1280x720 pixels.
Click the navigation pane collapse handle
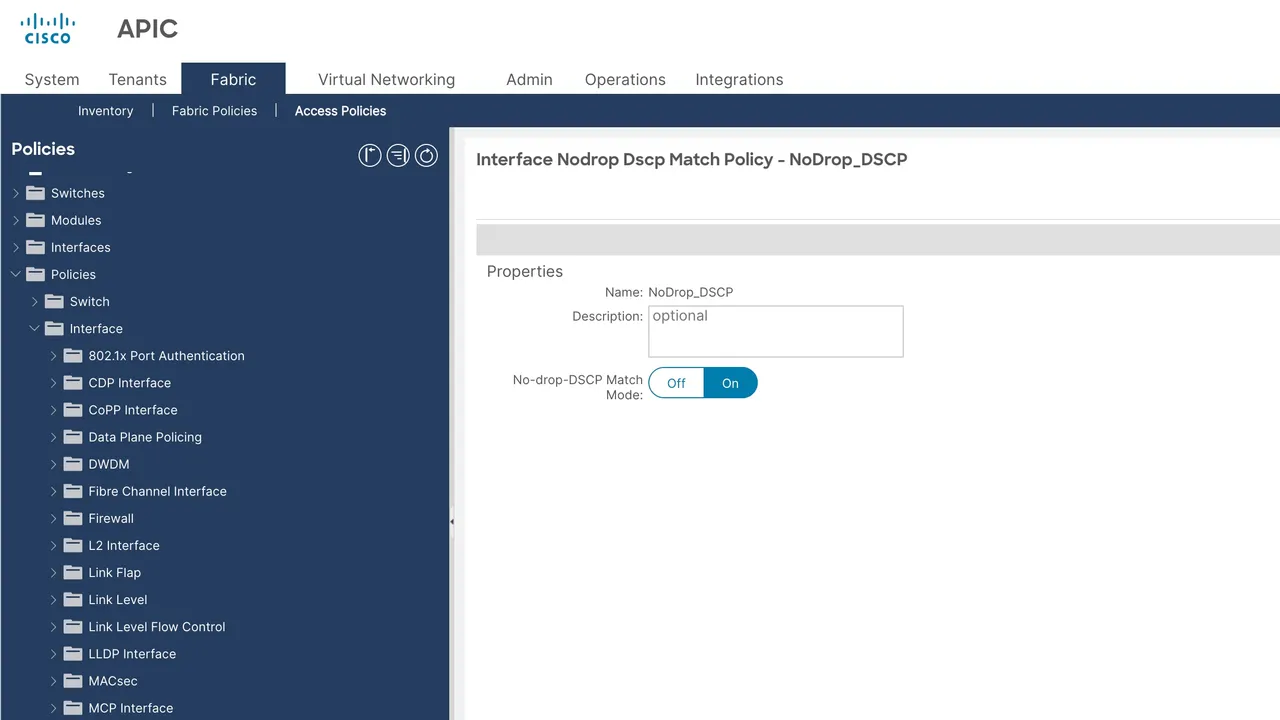click(x=452, y=521)
